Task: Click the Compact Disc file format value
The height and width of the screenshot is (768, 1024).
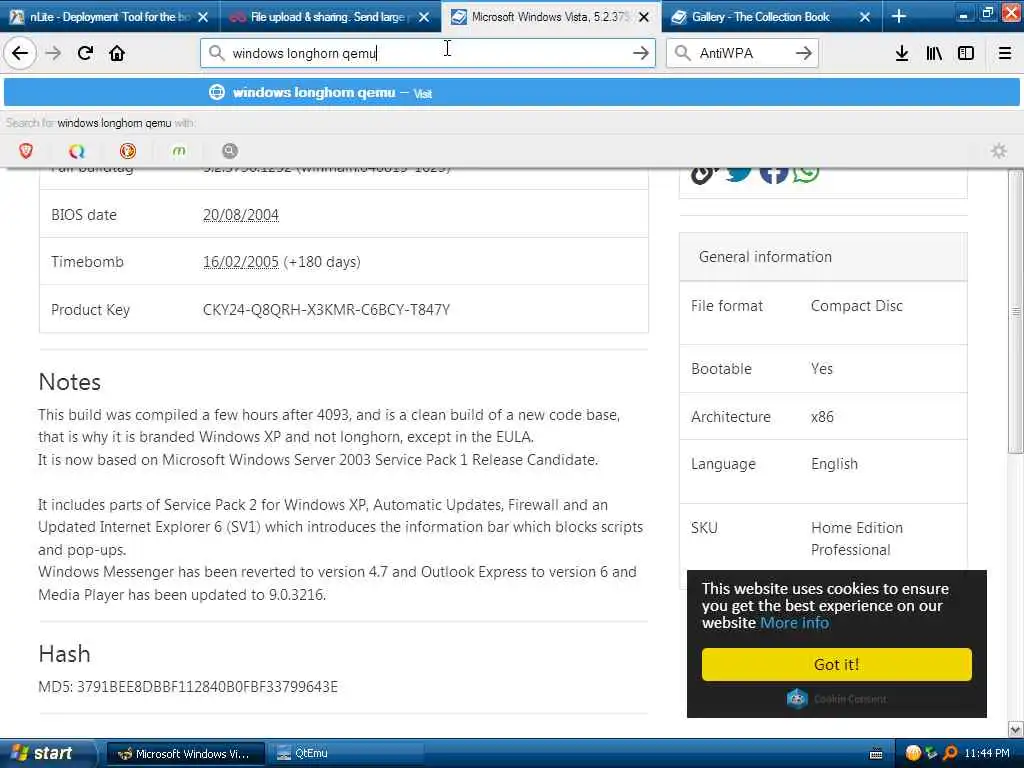Action: [x=857, y=306]
